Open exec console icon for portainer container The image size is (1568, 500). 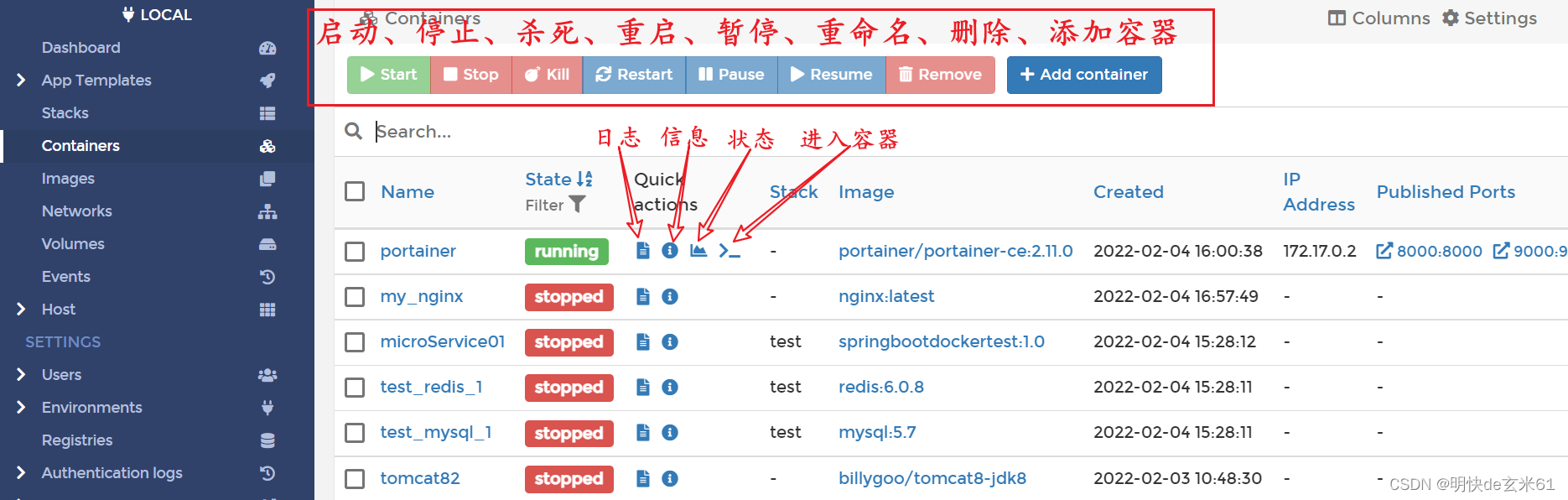pyautogui.click(x=729, y=251)
